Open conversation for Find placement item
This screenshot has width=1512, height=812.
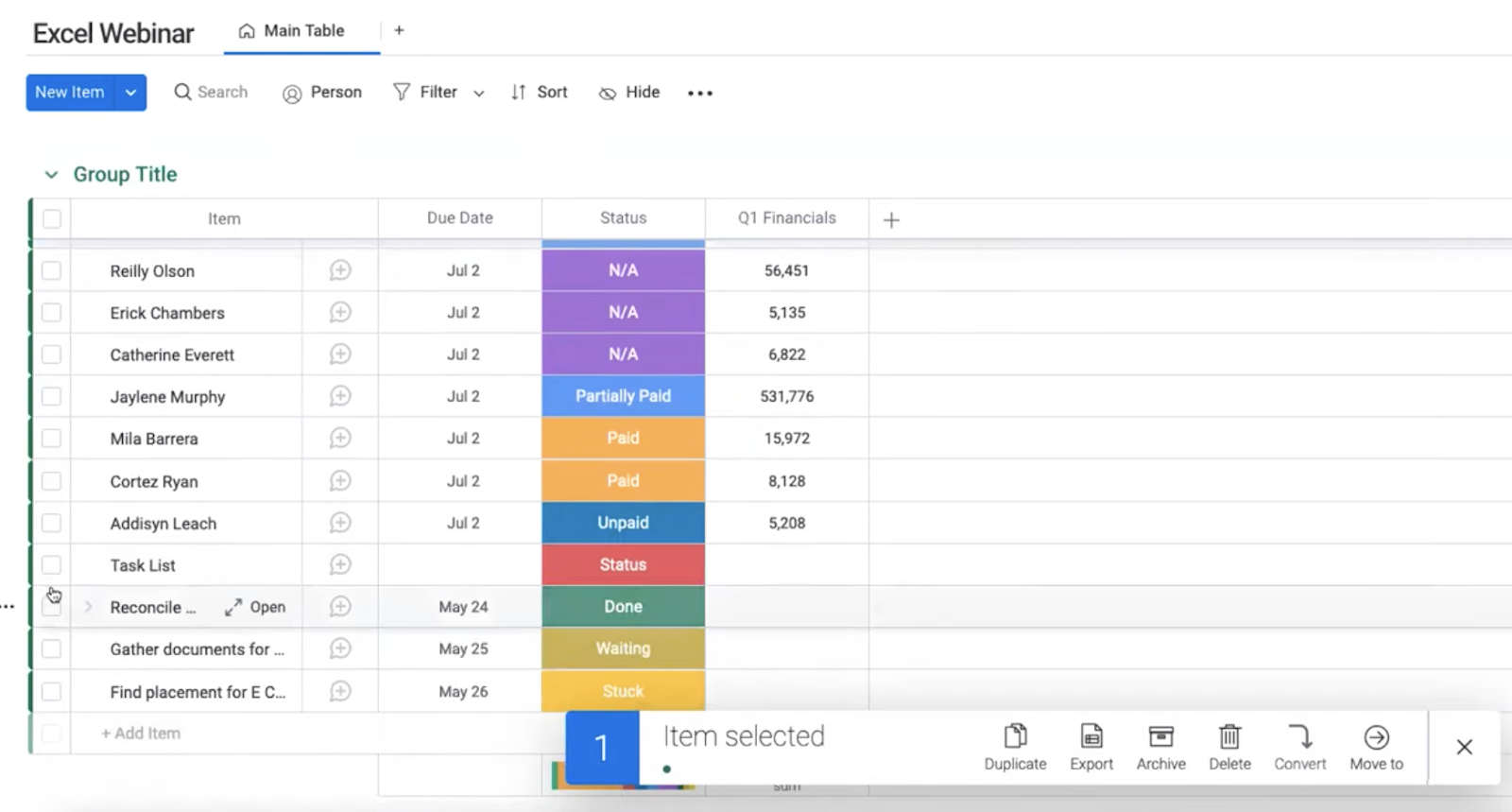340,691
